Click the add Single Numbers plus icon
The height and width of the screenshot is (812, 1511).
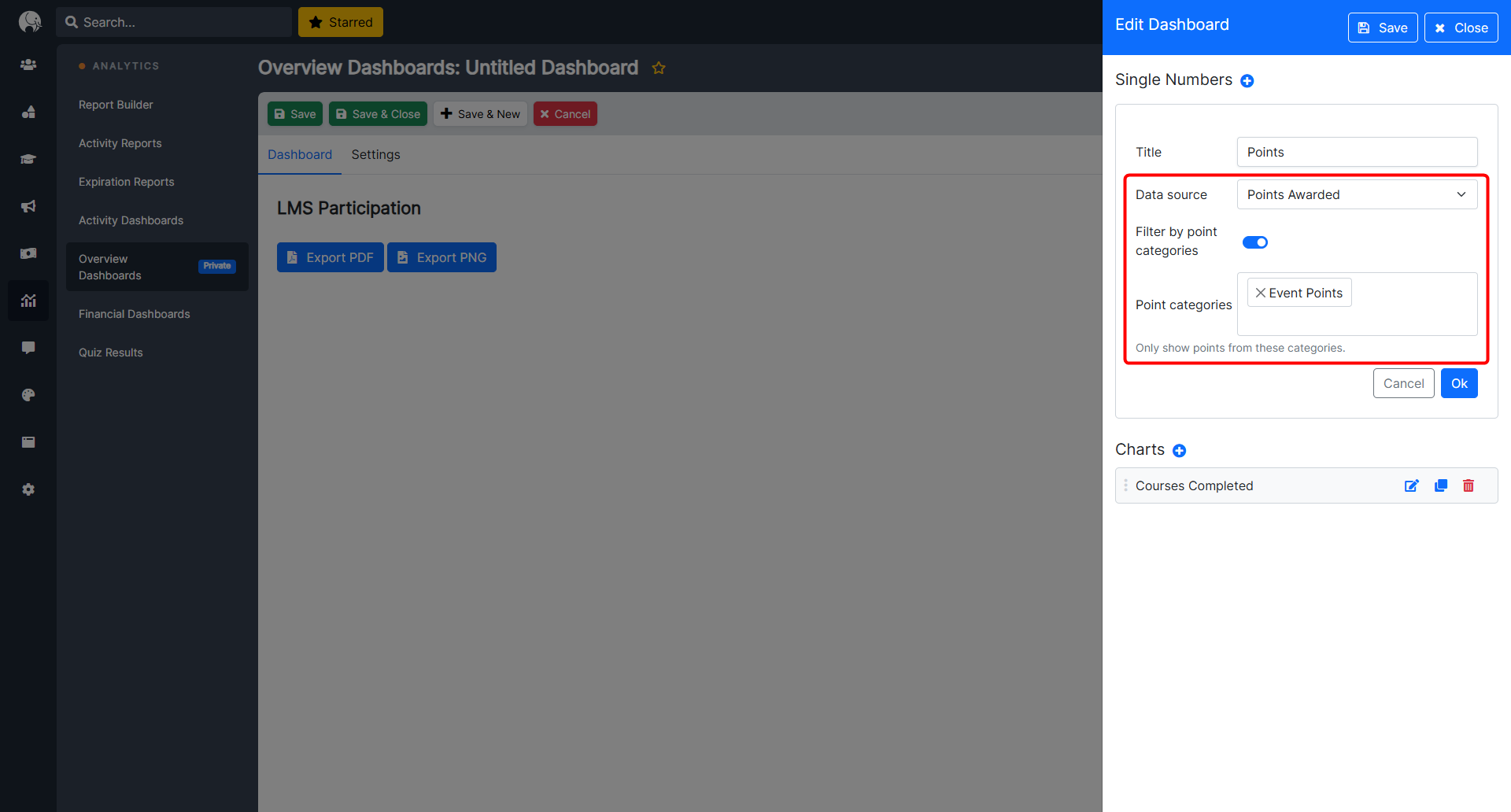1247,81
